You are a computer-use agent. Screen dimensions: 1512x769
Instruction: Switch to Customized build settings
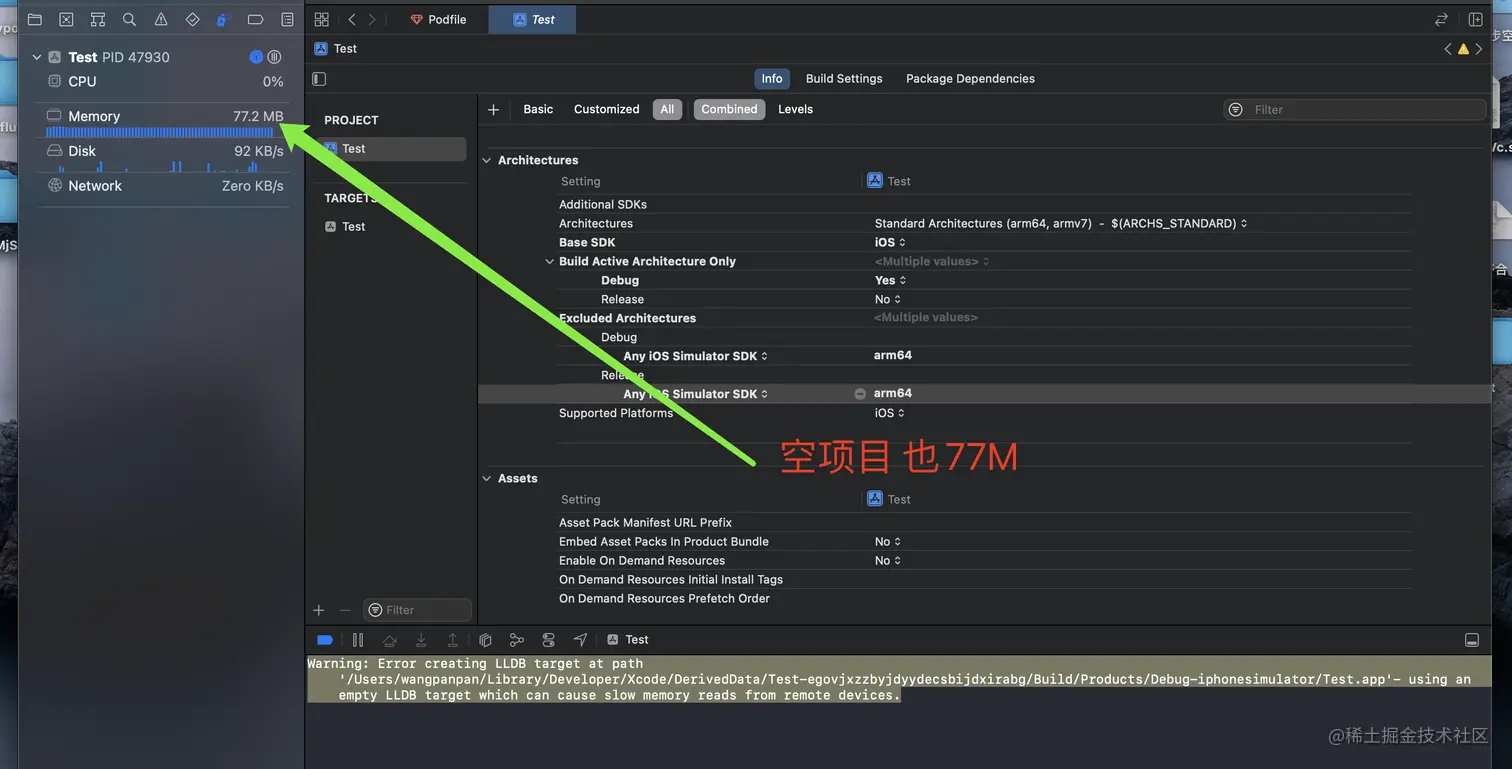(607, 109)
